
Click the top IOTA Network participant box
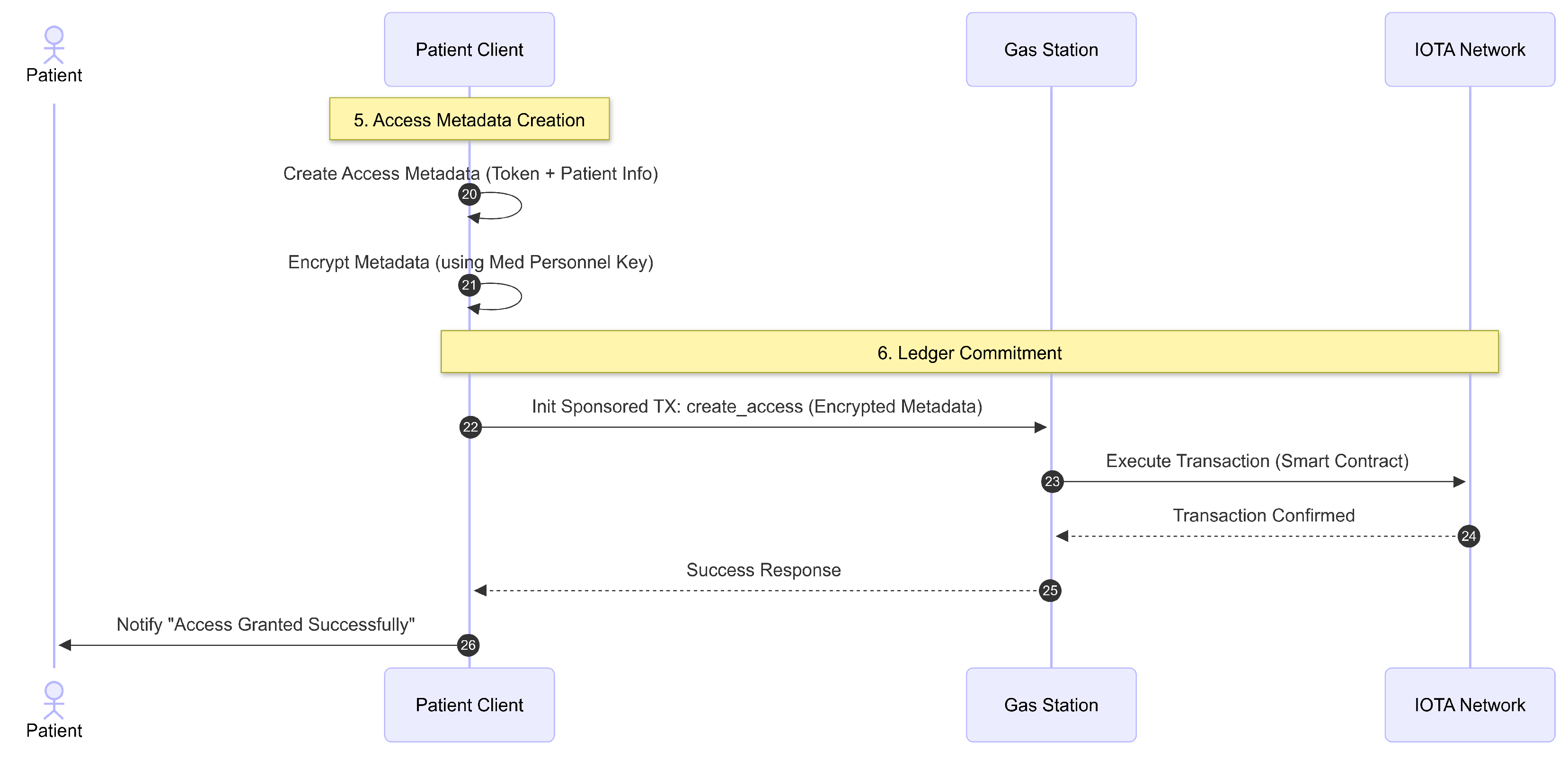(x=1469, y=49)
